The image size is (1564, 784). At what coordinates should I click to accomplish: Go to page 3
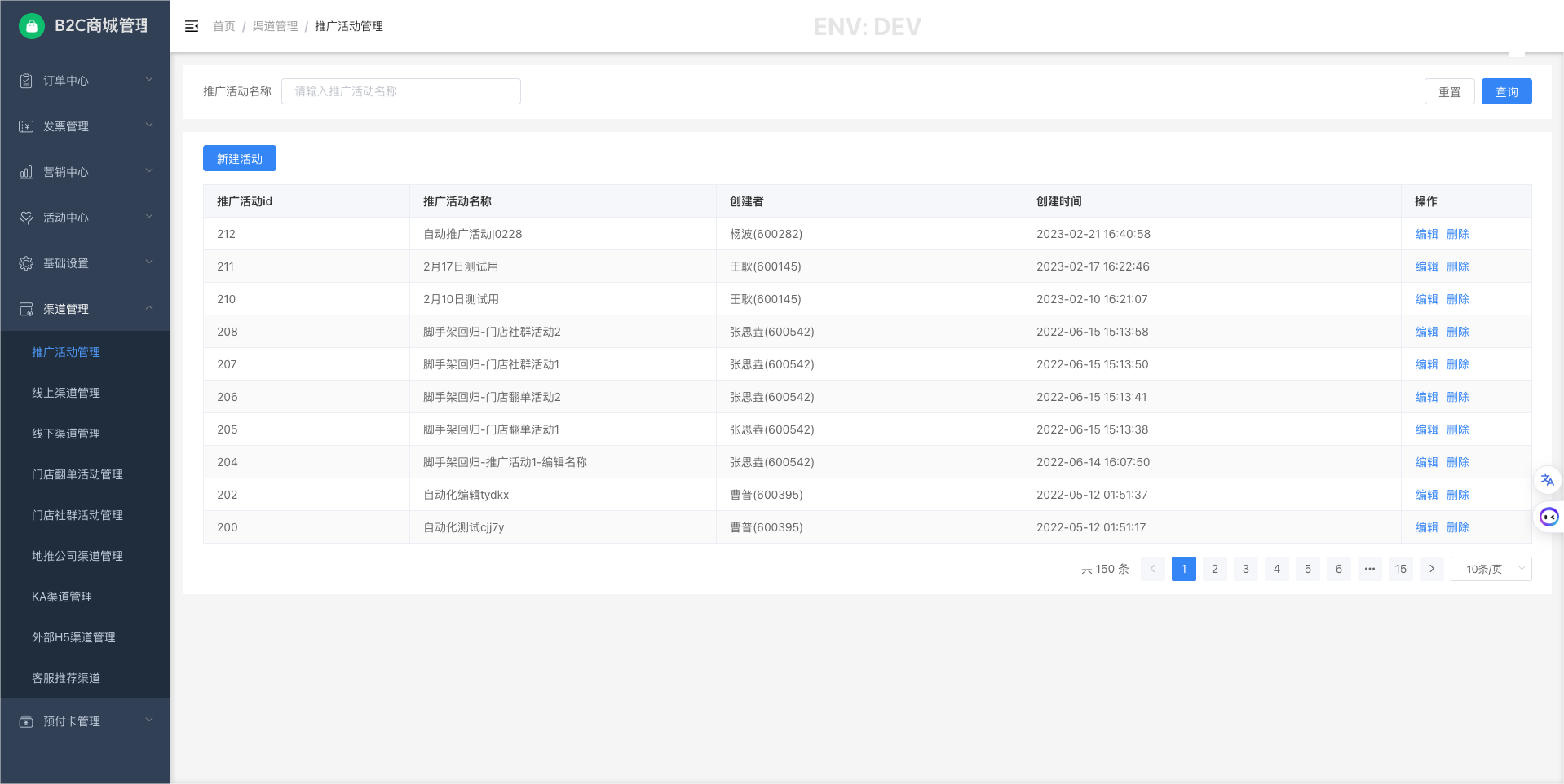tap(1246, 569)
